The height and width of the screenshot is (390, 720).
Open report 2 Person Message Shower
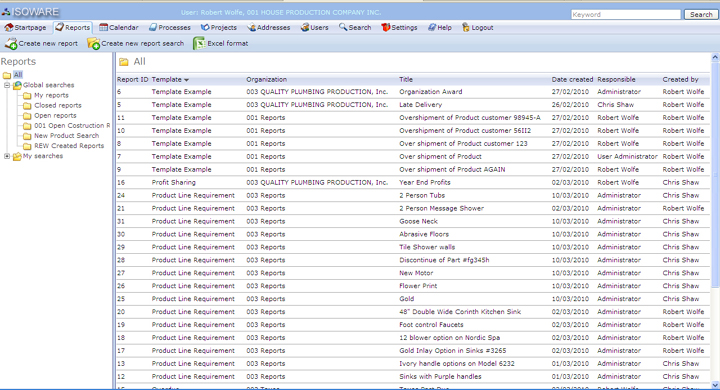click(441, 209)
